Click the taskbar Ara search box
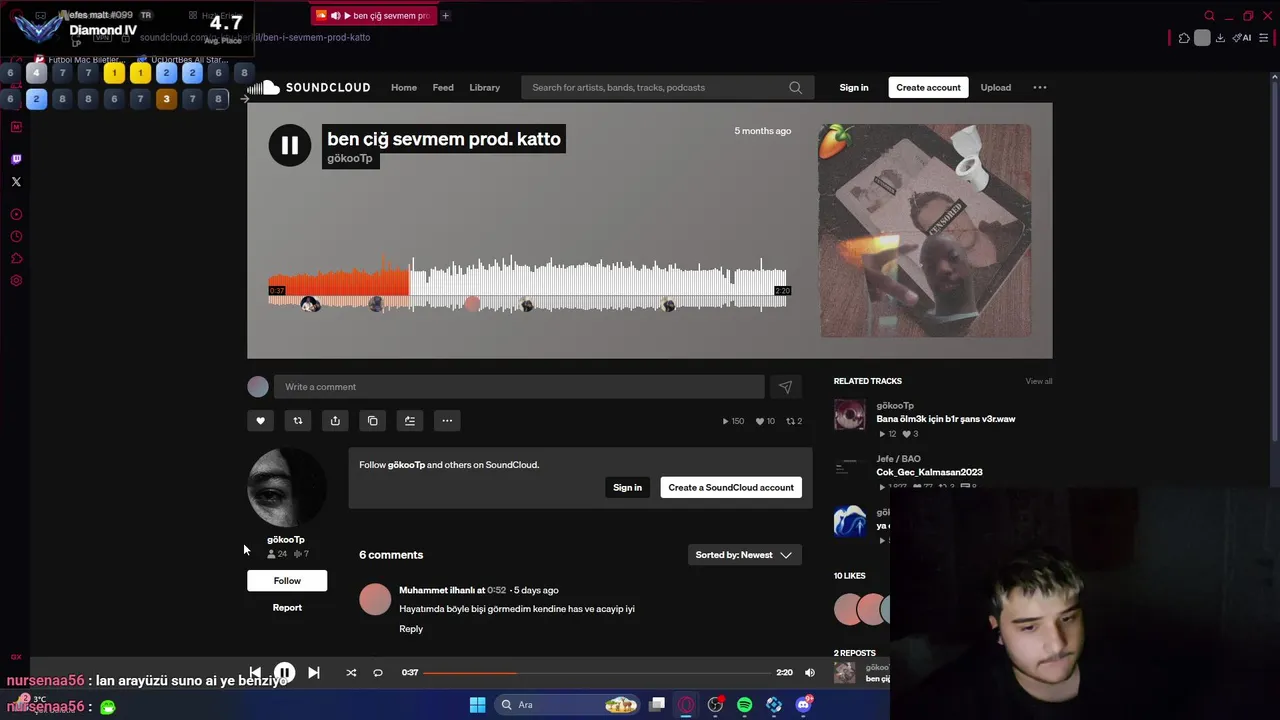The image size is (1280, 720). click(568, 705)
